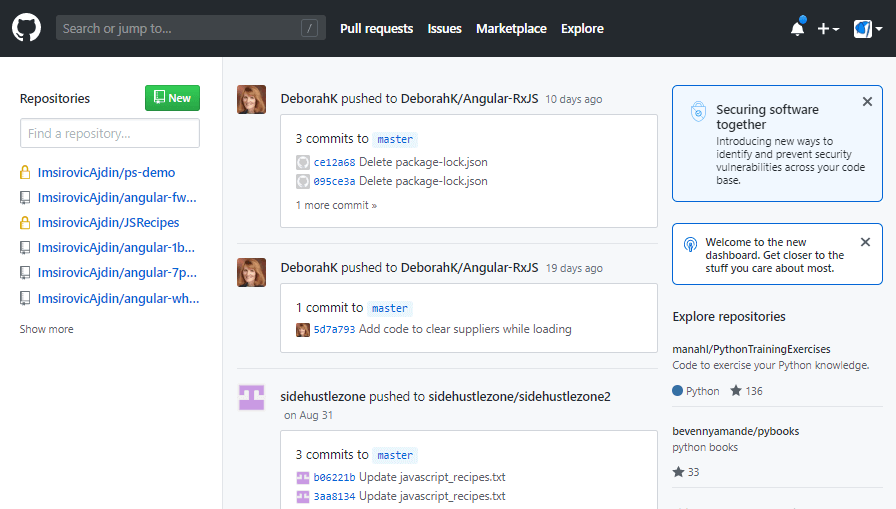
Task: Click the committer avatar beside commit 095ce3a
Action: 303,182
